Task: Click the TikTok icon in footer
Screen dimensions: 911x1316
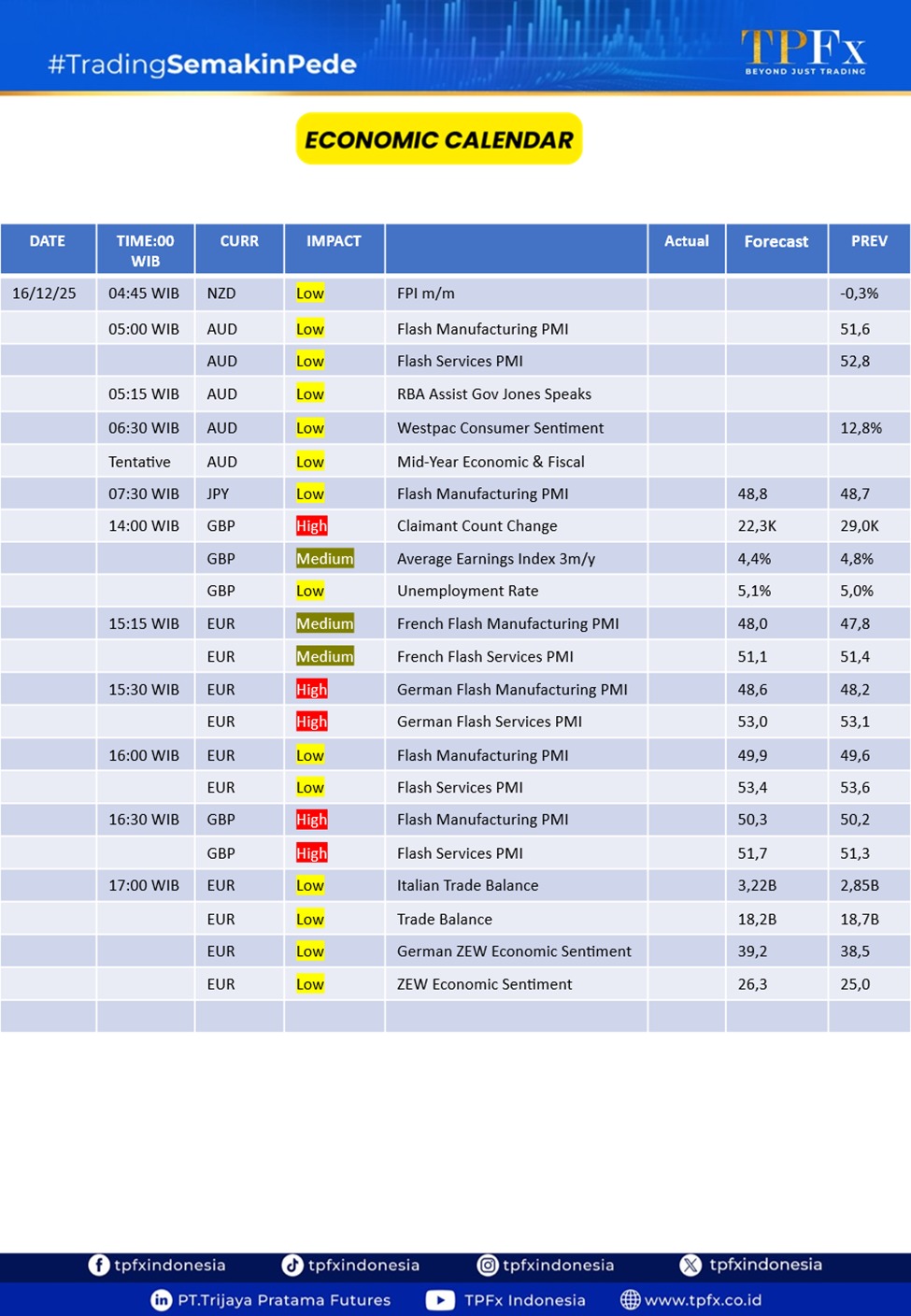Action: [x=292, y=1265]
